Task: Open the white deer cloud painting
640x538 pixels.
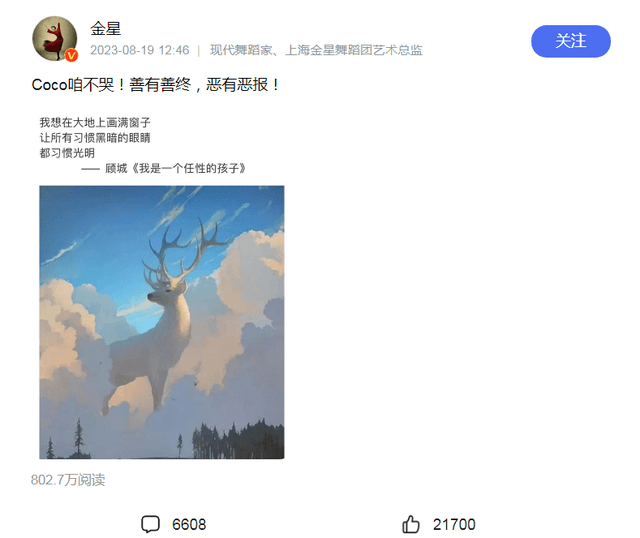Action: click(162, 322)
